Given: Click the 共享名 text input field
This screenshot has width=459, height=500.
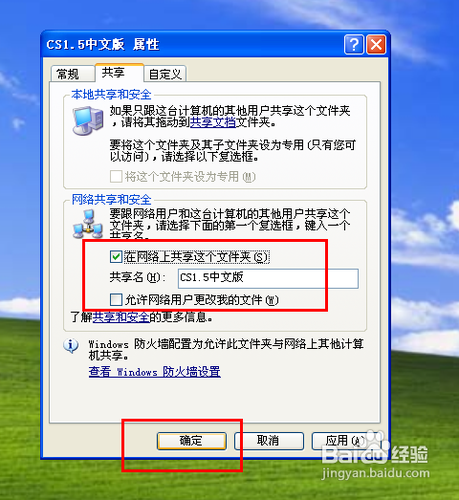Looking at the screenshot, I should click(x=268, y=278).
